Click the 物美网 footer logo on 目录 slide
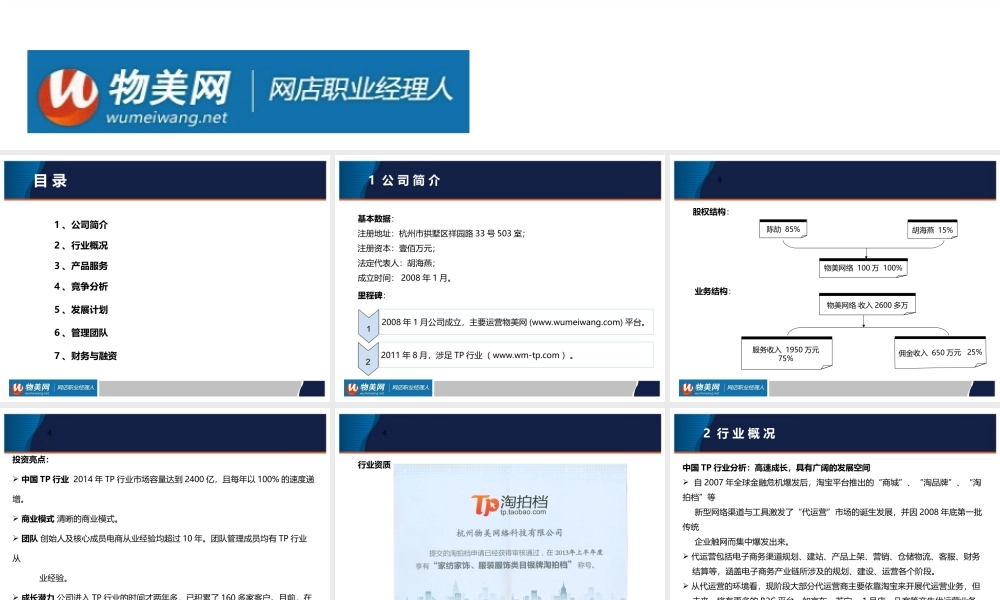 (53, 388)
